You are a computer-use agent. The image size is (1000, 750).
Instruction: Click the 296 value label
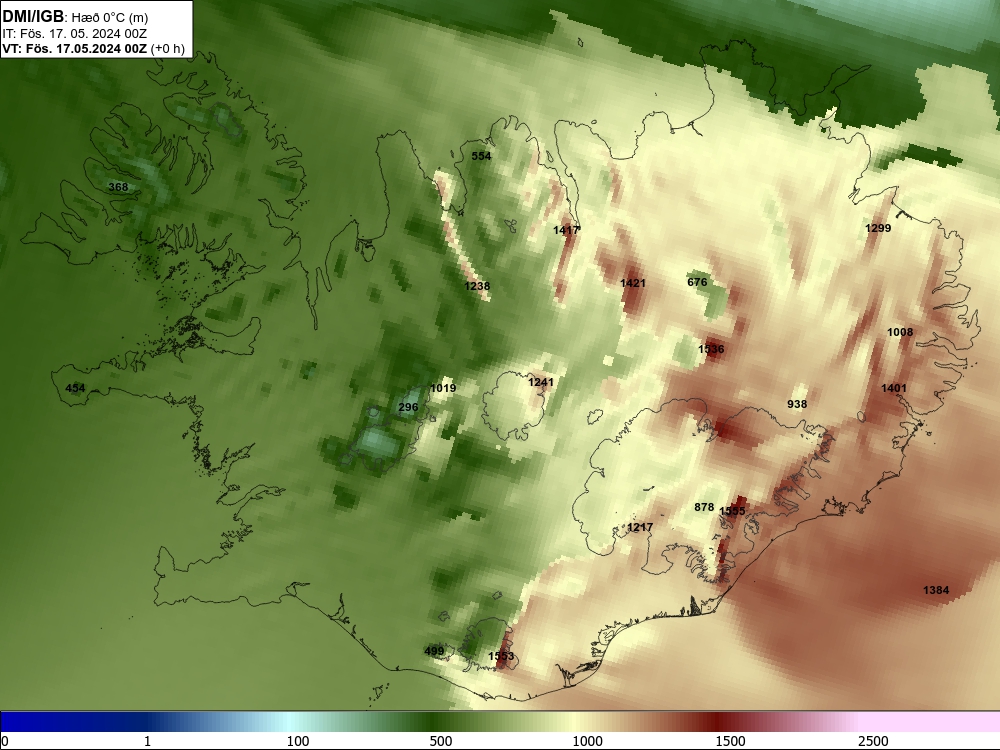point(408,407)
